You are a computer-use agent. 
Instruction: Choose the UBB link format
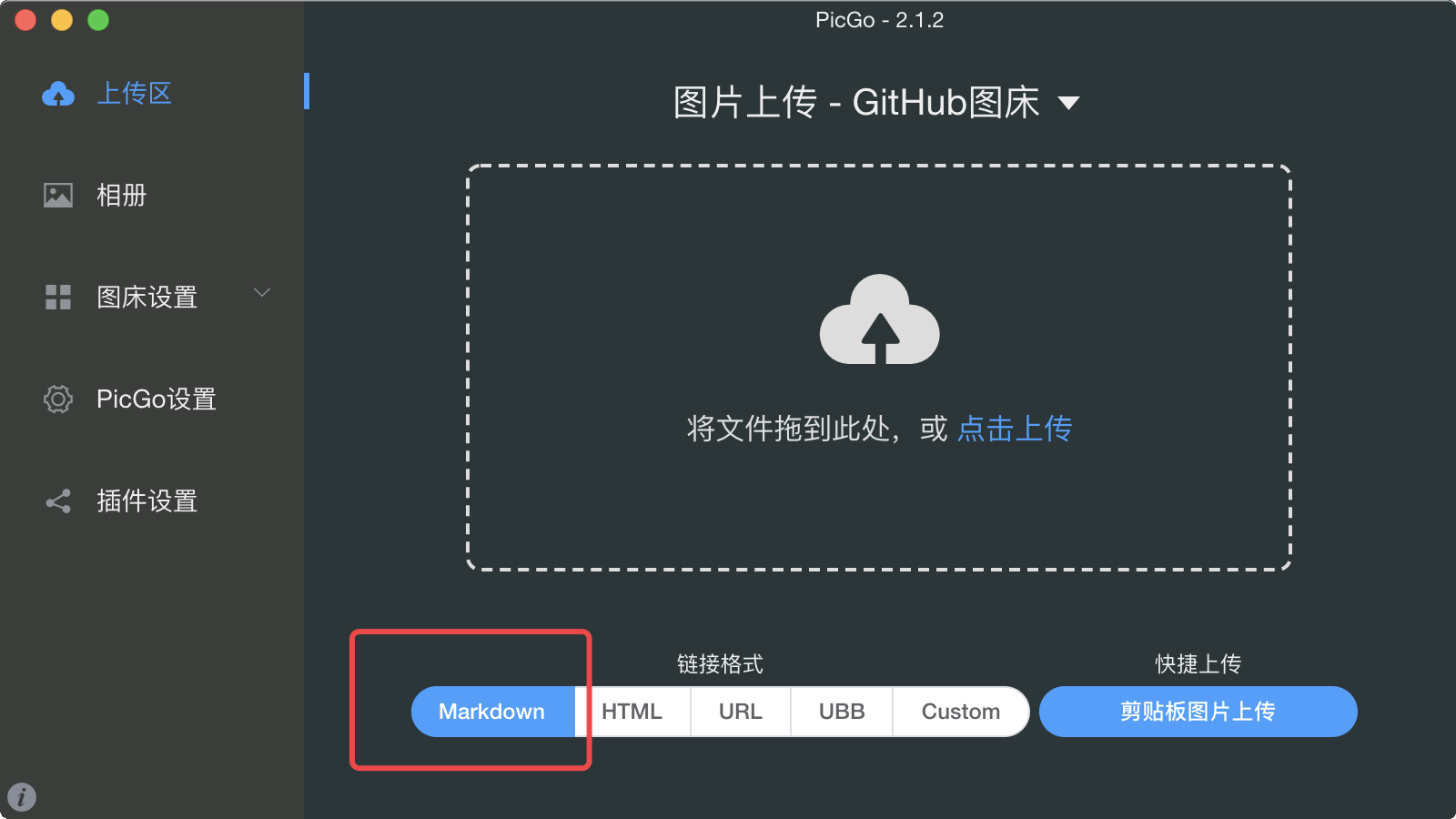(842, 712)
